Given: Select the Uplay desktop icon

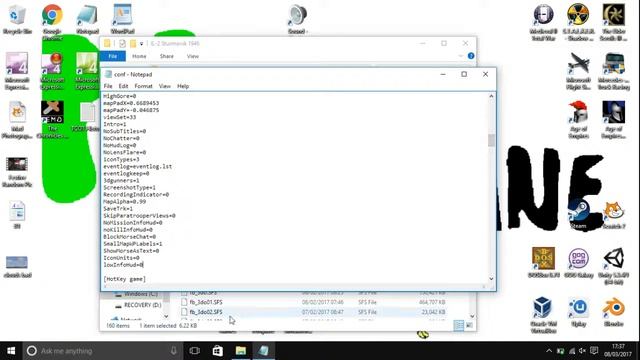Looking at the screenshot, I should point(578,312).
